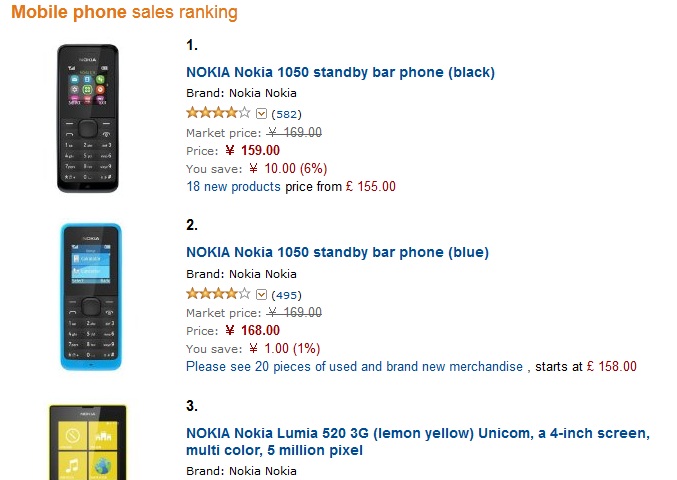677x480 pixels.
Task: Open blue Nokia 1050 product image
Action: pyautogui.click(x=88, y=296)
